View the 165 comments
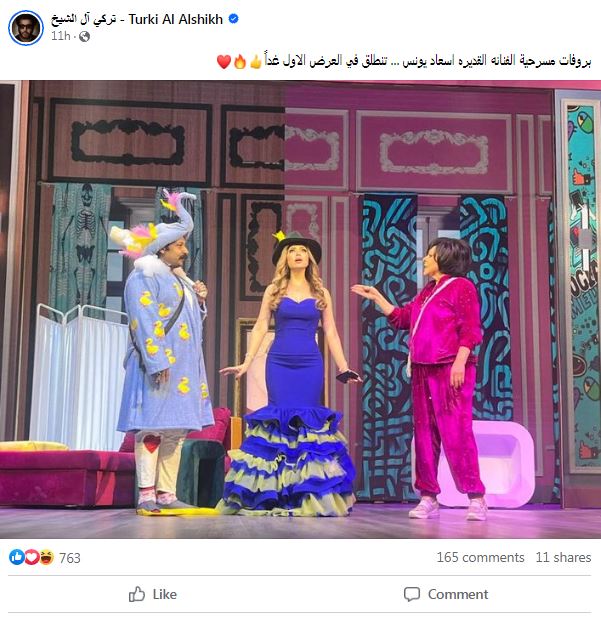 click(x=480, y=557)
